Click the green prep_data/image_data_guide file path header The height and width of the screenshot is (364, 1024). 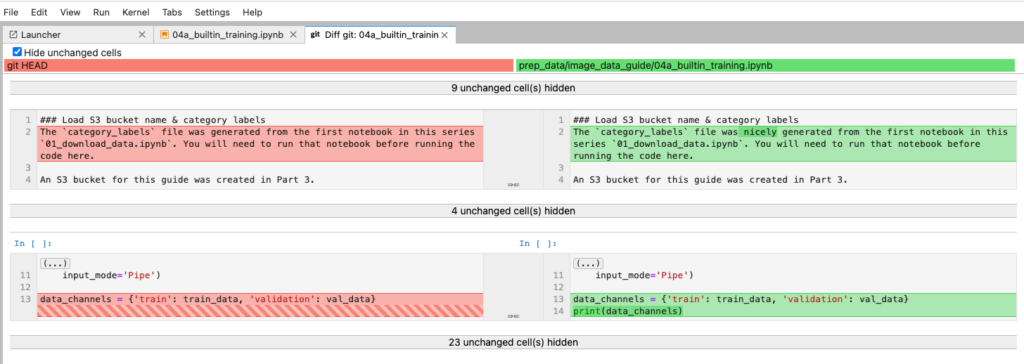coord(765,65)
